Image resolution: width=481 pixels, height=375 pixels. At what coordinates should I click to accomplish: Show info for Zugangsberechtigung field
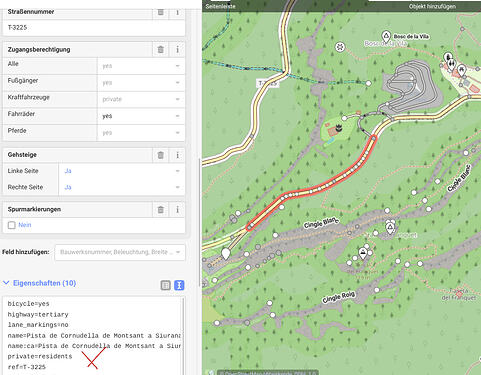[177, 50]
